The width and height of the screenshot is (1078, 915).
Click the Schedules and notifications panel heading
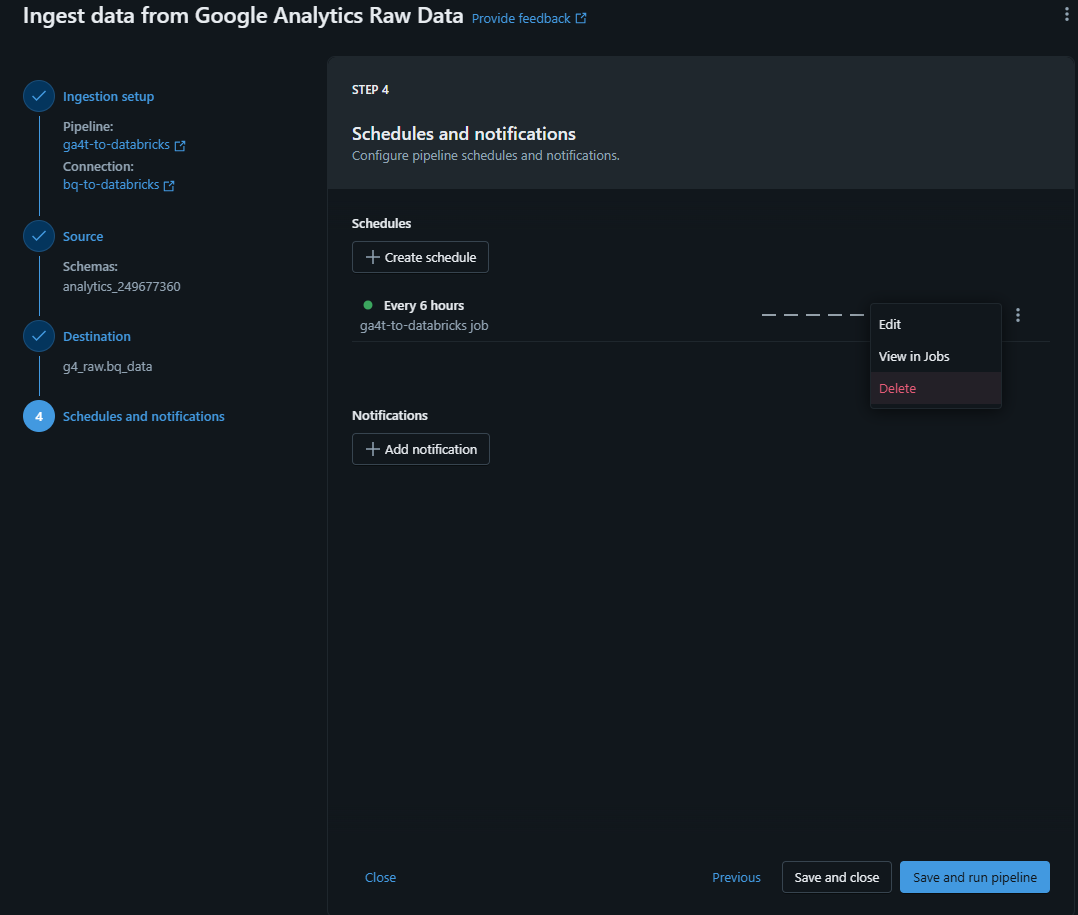coord(464,133)
